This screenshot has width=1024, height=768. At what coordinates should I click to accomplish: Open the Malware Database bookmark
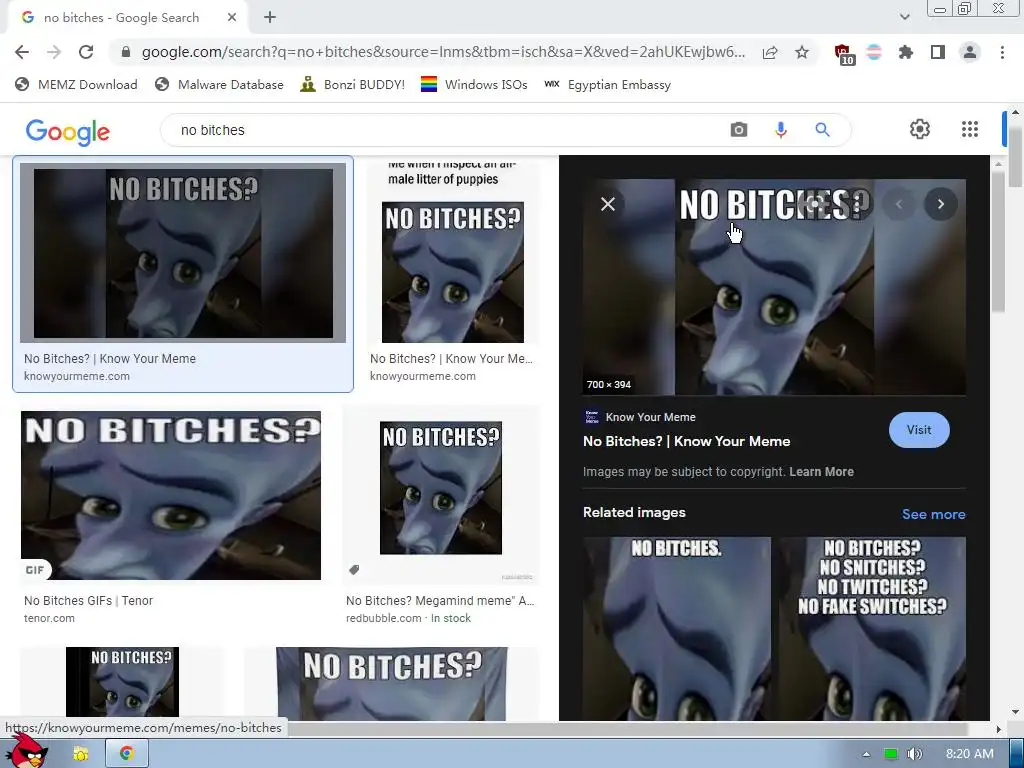click(219, 84)
